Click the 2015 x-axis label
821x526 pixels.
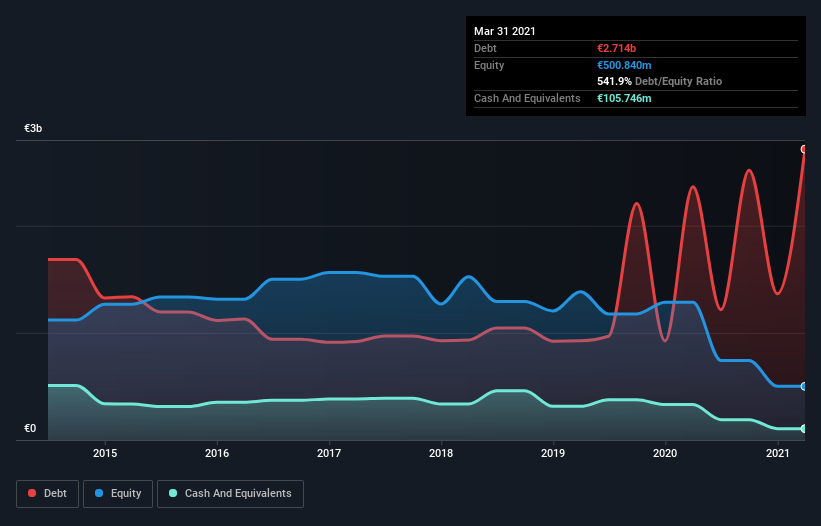pos(105,453)
